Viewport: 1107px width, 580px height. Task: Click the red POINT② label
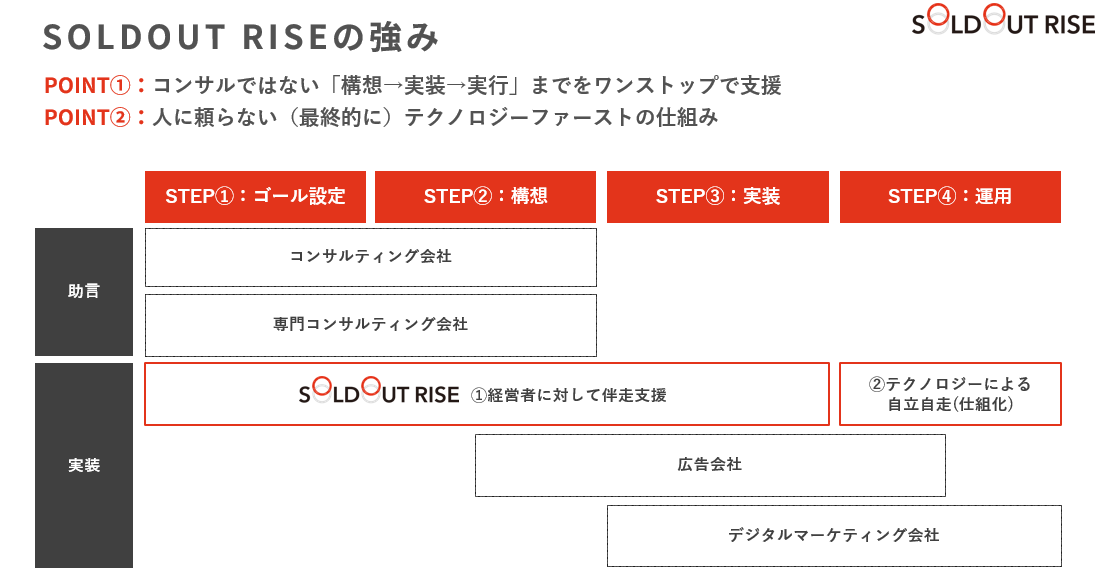pyautogui.click(x=88, y=117)
